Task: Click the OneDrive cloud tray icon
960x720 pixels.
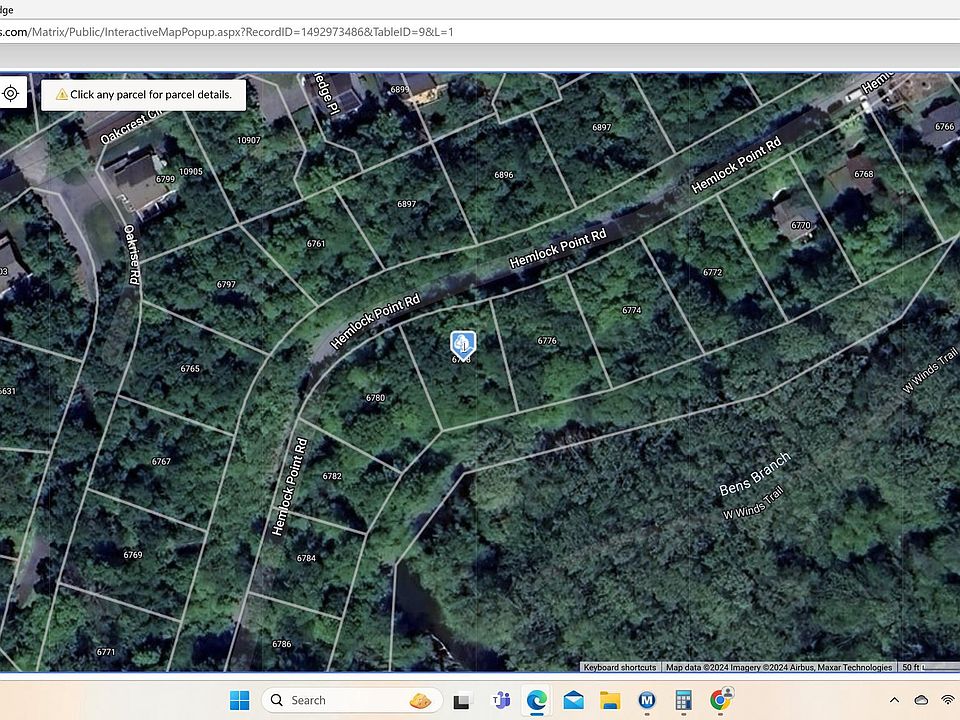Action: point(921,700)
